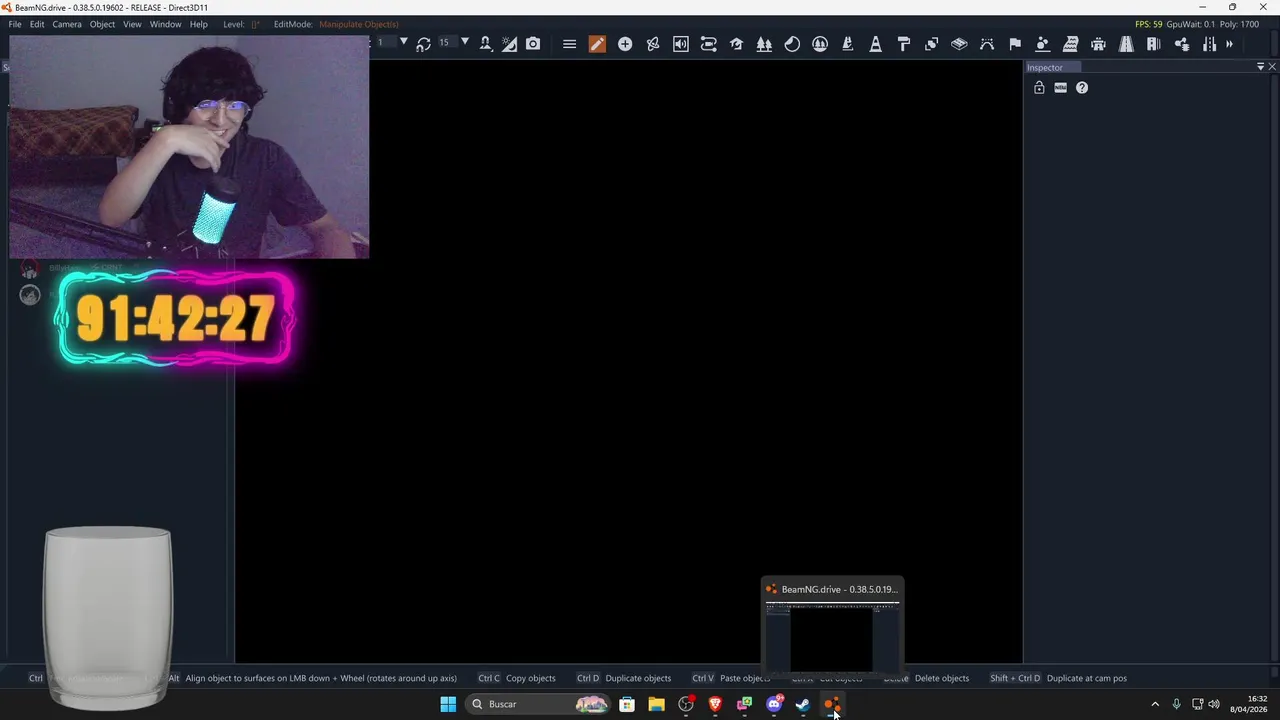
Task: Click the terrain snap person-shaped icon
Action: click(x=485, y=44)
